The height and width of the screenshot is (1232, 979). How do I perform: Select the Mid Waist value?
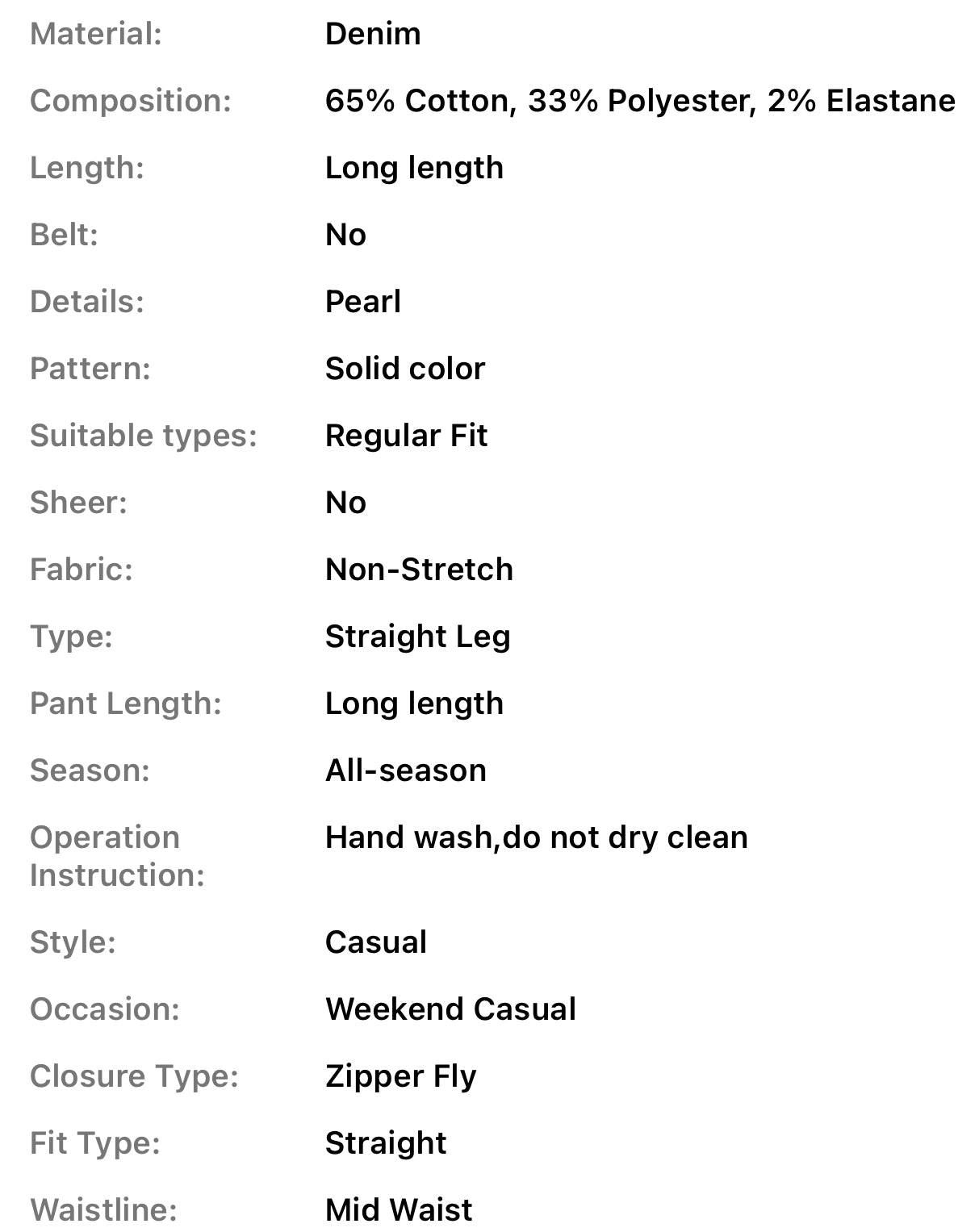399,1209
